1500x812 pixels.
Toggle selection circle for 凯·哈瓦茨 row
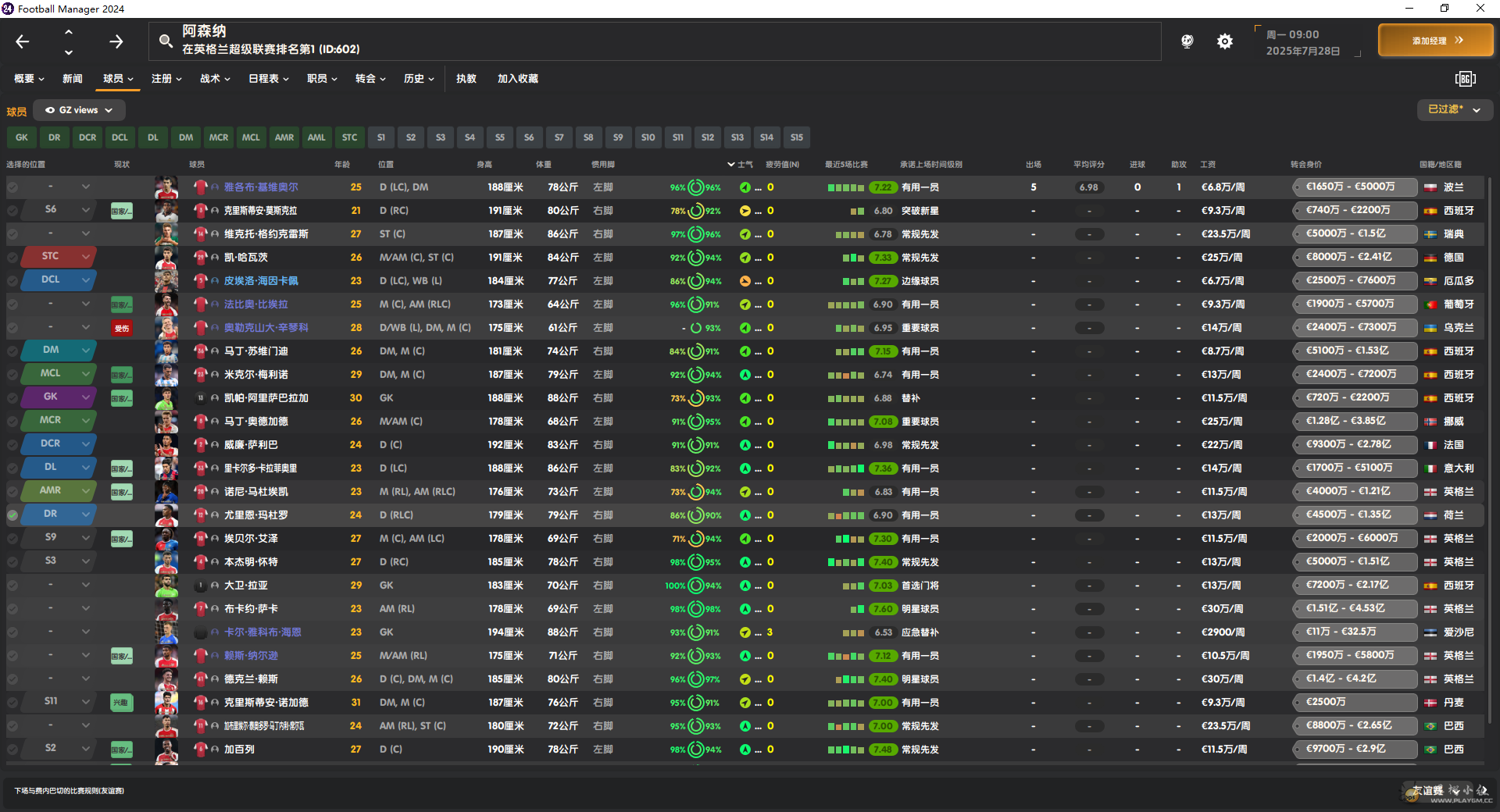pyautogui.click(x=12, y=258)
